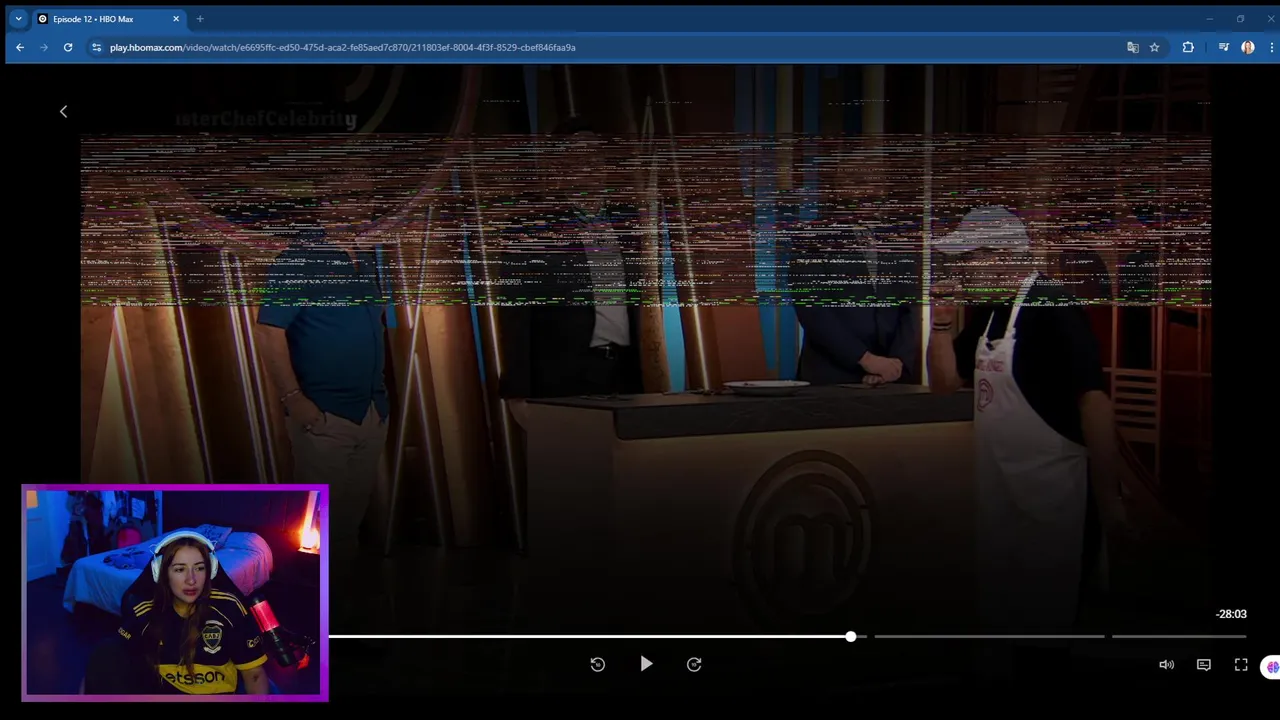This screenshot has height=720, width=1280.
Task: Click the -28:03 remaining time label
Action: 1231,614
